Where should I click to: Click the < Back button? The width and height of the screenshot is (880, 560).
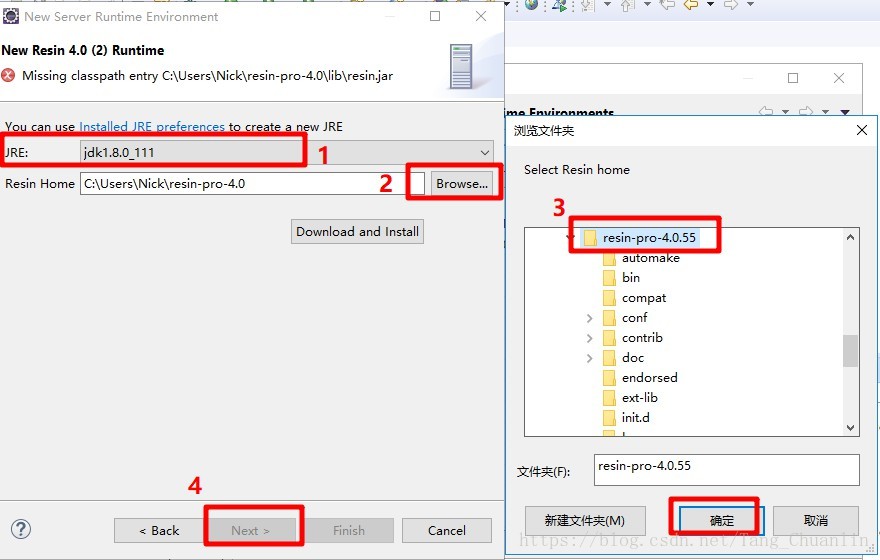point(159,530)
